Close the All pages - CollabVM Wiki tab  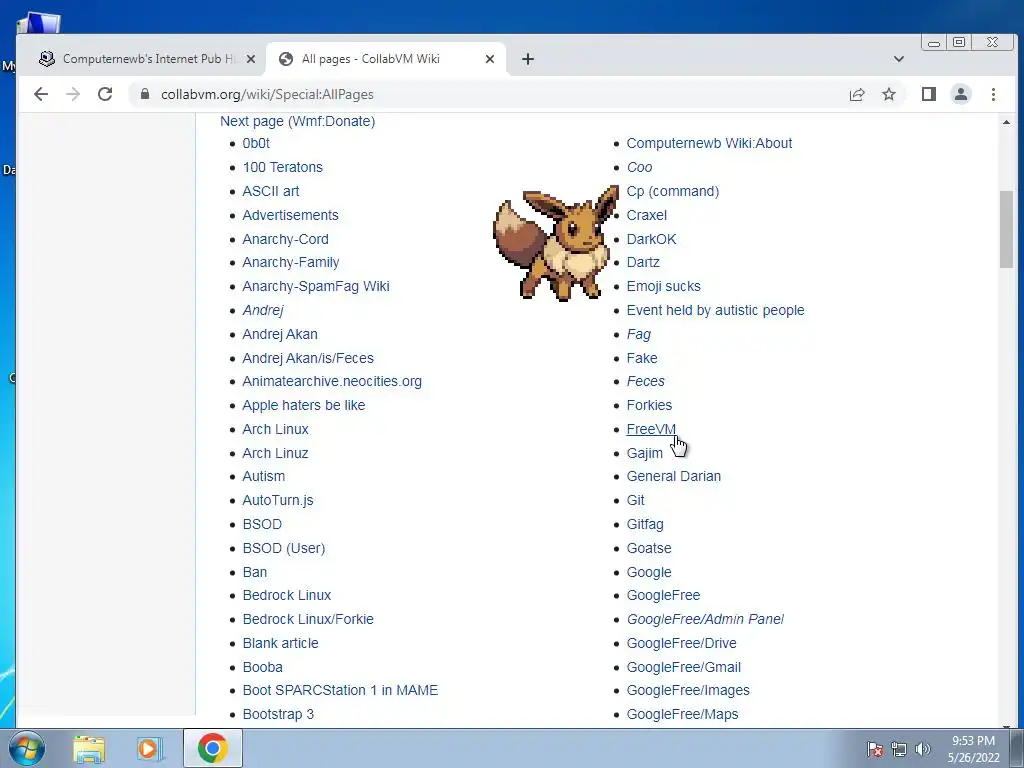490,59
